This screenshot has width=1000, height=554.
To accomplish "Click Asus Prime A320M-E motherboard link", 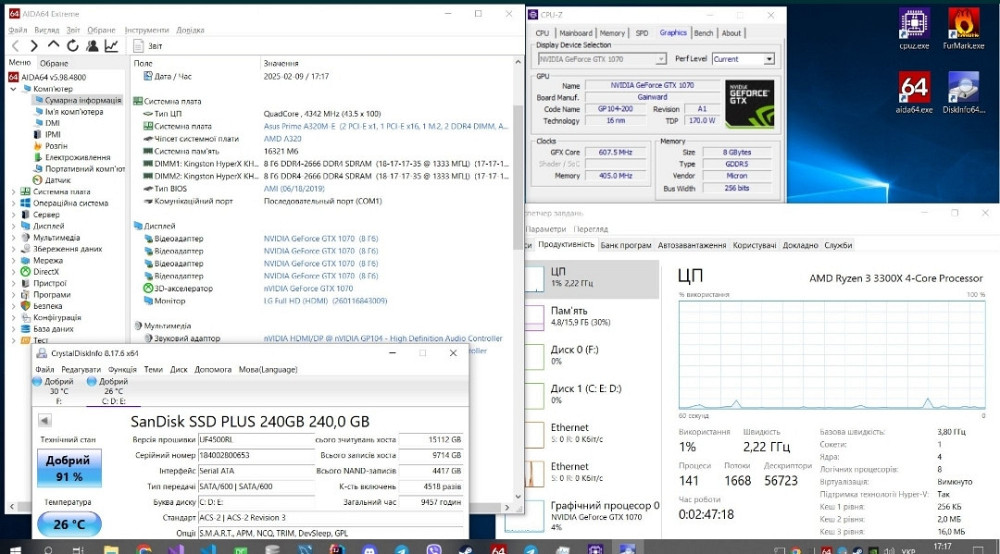I will 386,126.
